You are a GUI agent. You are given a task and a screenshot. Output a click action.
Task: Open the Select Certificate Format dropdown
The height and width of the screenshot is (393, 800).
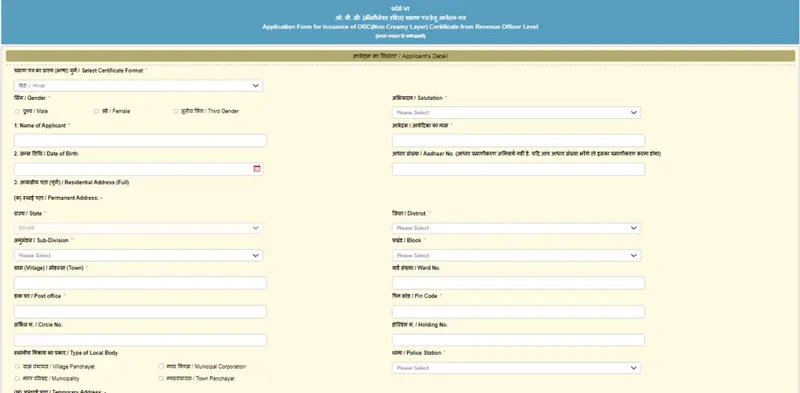click(138, 86)
